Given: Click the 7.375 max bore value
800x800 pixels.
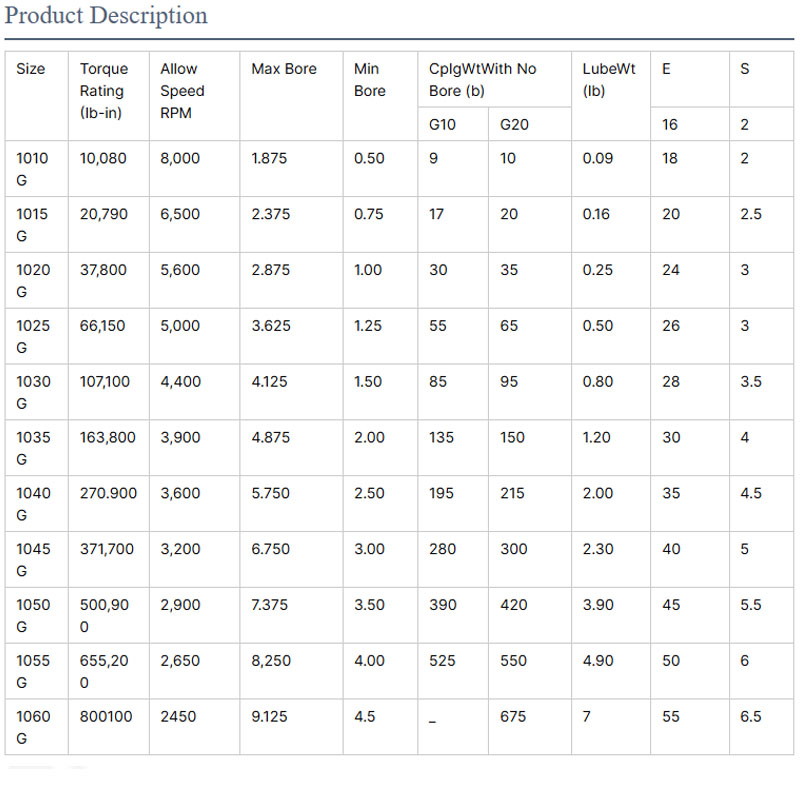Looking at the screenshot, I should (270, 605).
